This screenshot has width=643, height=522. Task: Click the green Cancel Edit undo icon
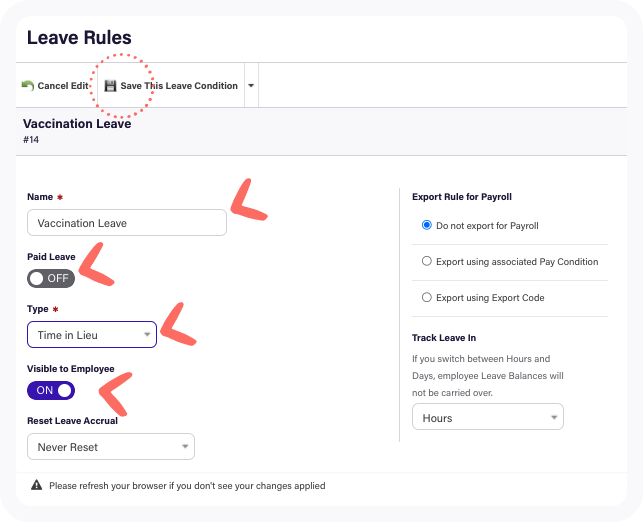pyautogui.click(x=28, y=86)
